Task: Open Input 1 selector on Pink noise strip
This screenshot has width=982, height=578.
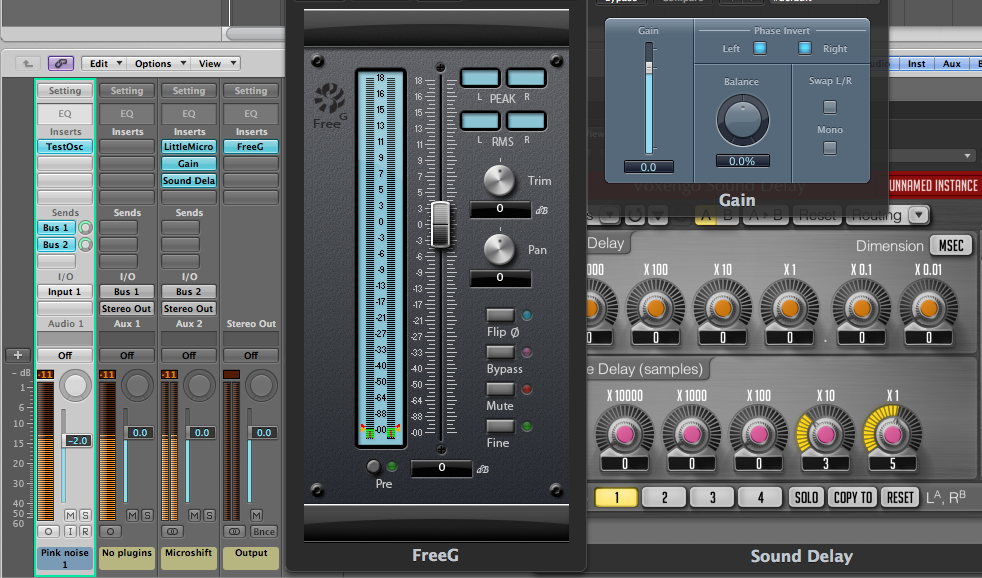Action: [x=65, y=292]
